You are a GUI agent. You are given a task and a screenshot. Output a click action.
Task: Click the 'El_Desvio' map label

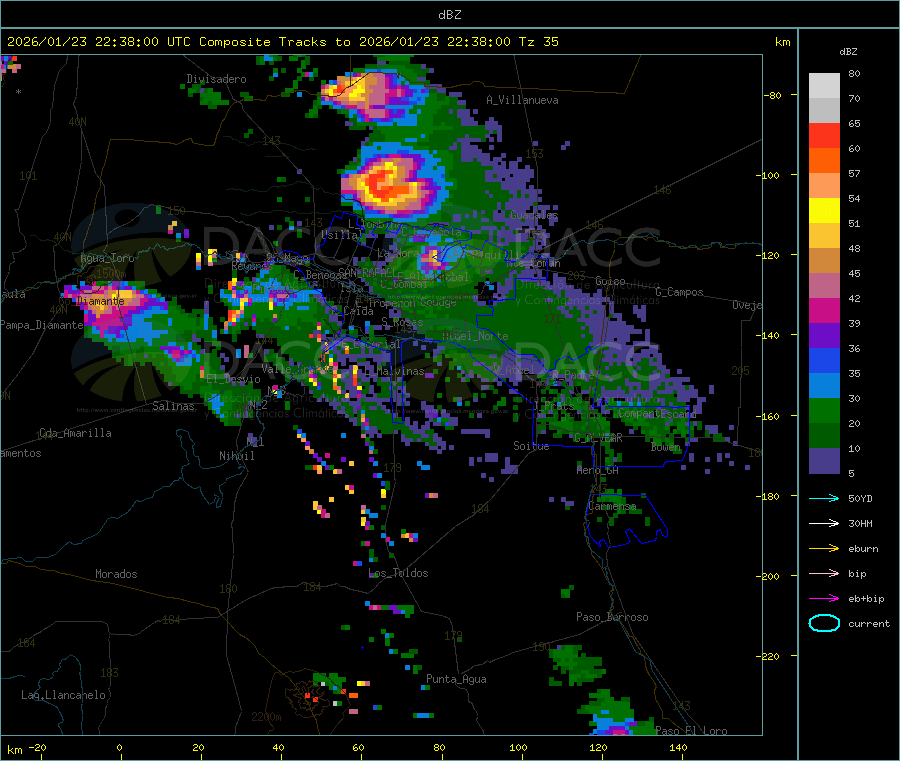click(233, 379)
